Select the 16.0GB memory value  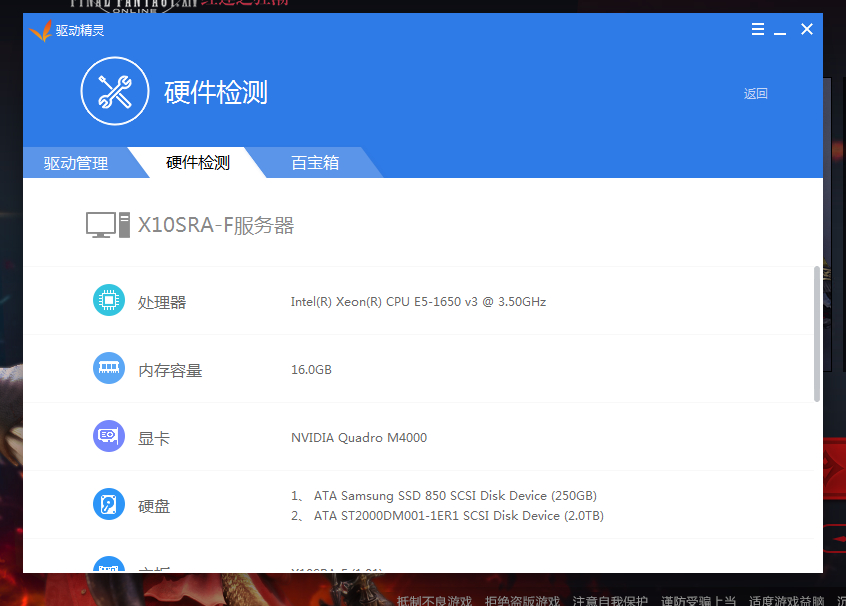[311, 370]
